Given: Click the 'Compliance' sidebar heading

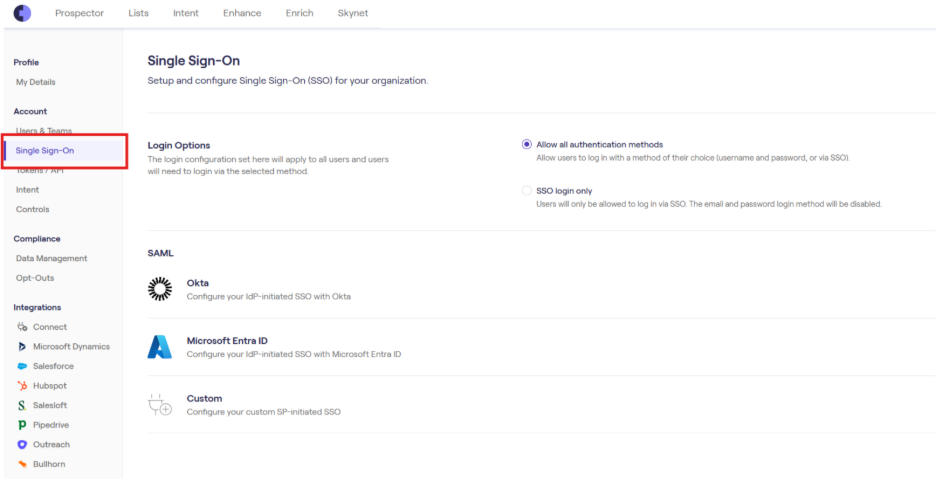Looking at the screenshot, I should (x=37, y=239).
